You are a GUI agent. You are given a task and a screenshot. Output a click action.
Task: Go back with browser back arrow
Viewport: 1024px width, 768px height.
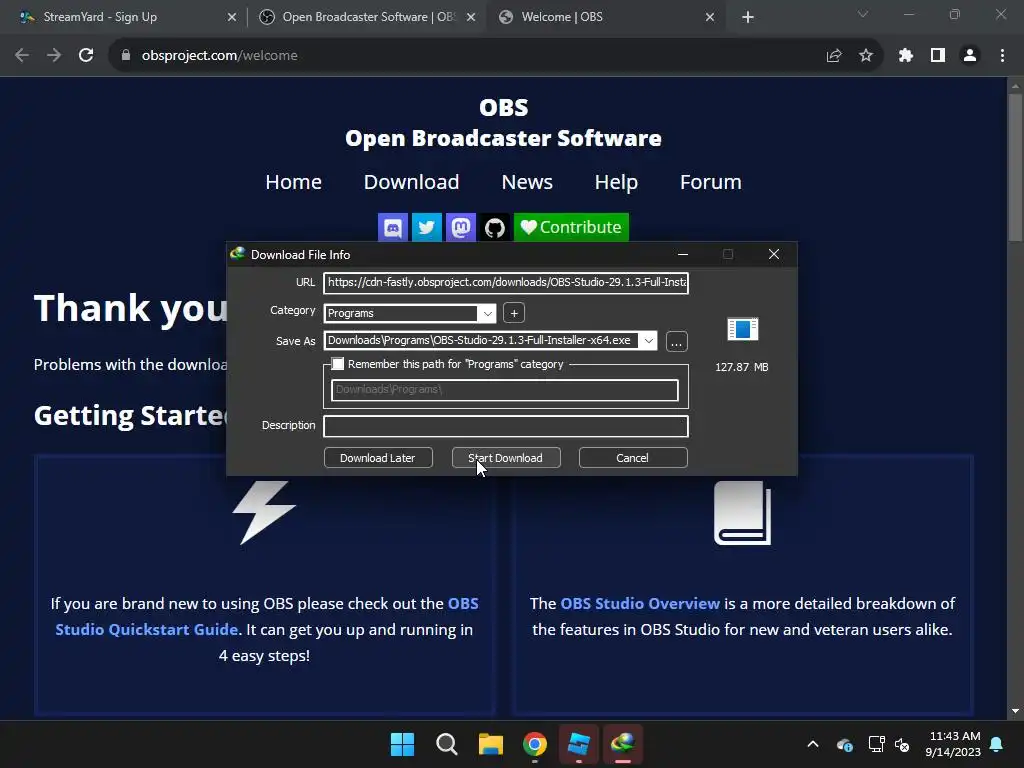[22, 56]
